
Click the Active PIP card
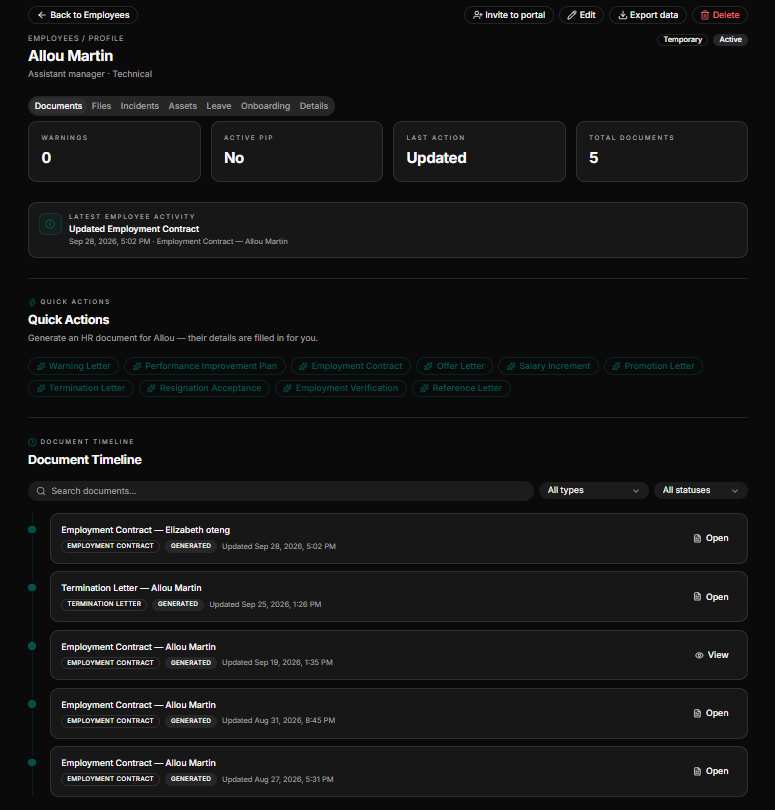click(x=297, y=151)
